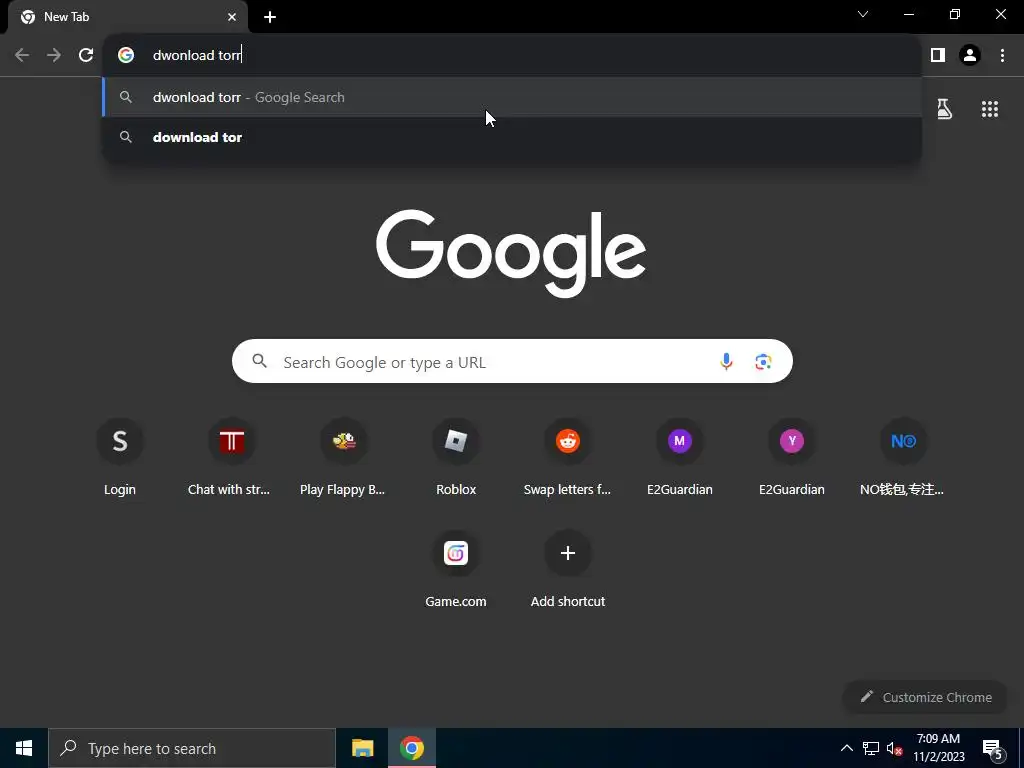The width and height of the screenshot is (1024, 768).
Task: Select the 'download tor' suggestion
Action: [512, 137]
